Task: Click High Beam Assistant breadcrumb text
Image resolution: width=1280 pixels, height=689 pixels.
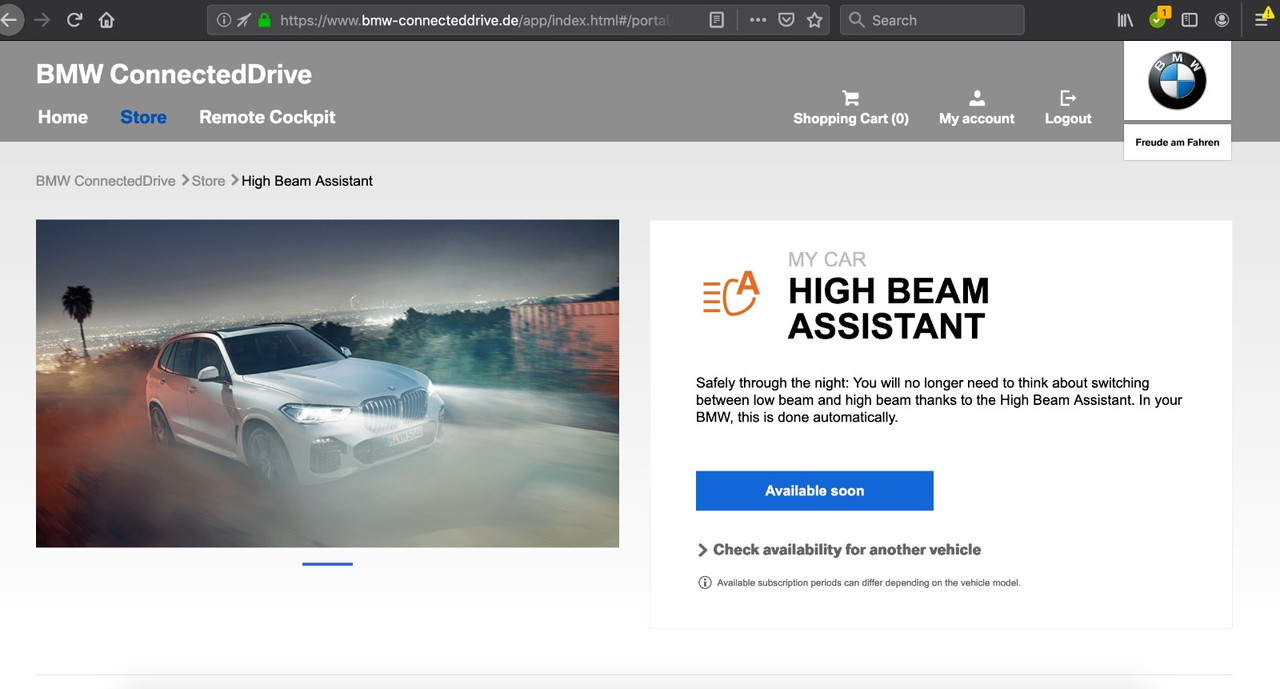Action: 307,181
